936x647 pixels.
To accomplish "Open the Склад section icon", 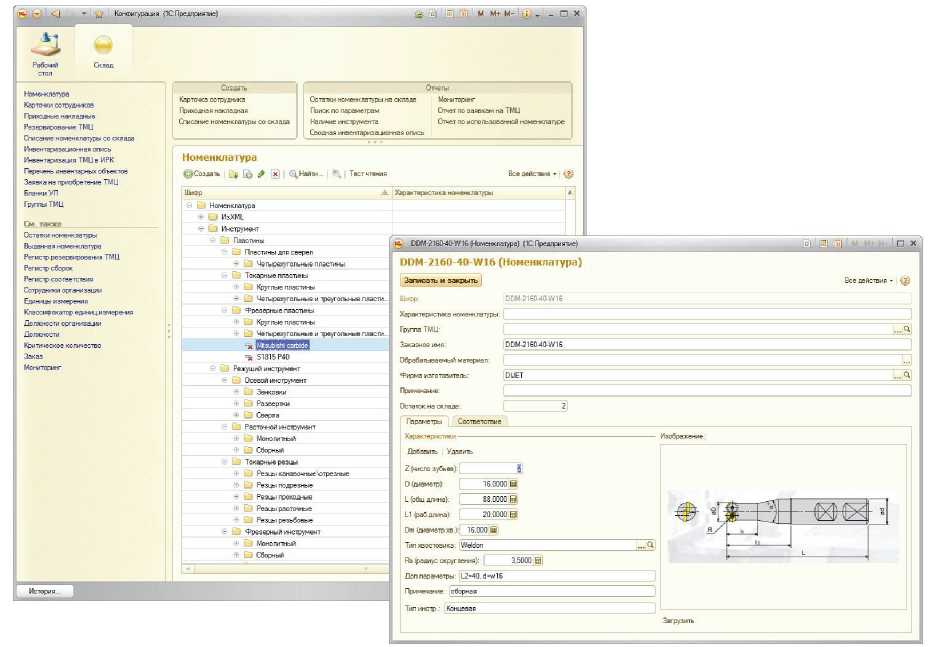I will (x=103, y=47).
